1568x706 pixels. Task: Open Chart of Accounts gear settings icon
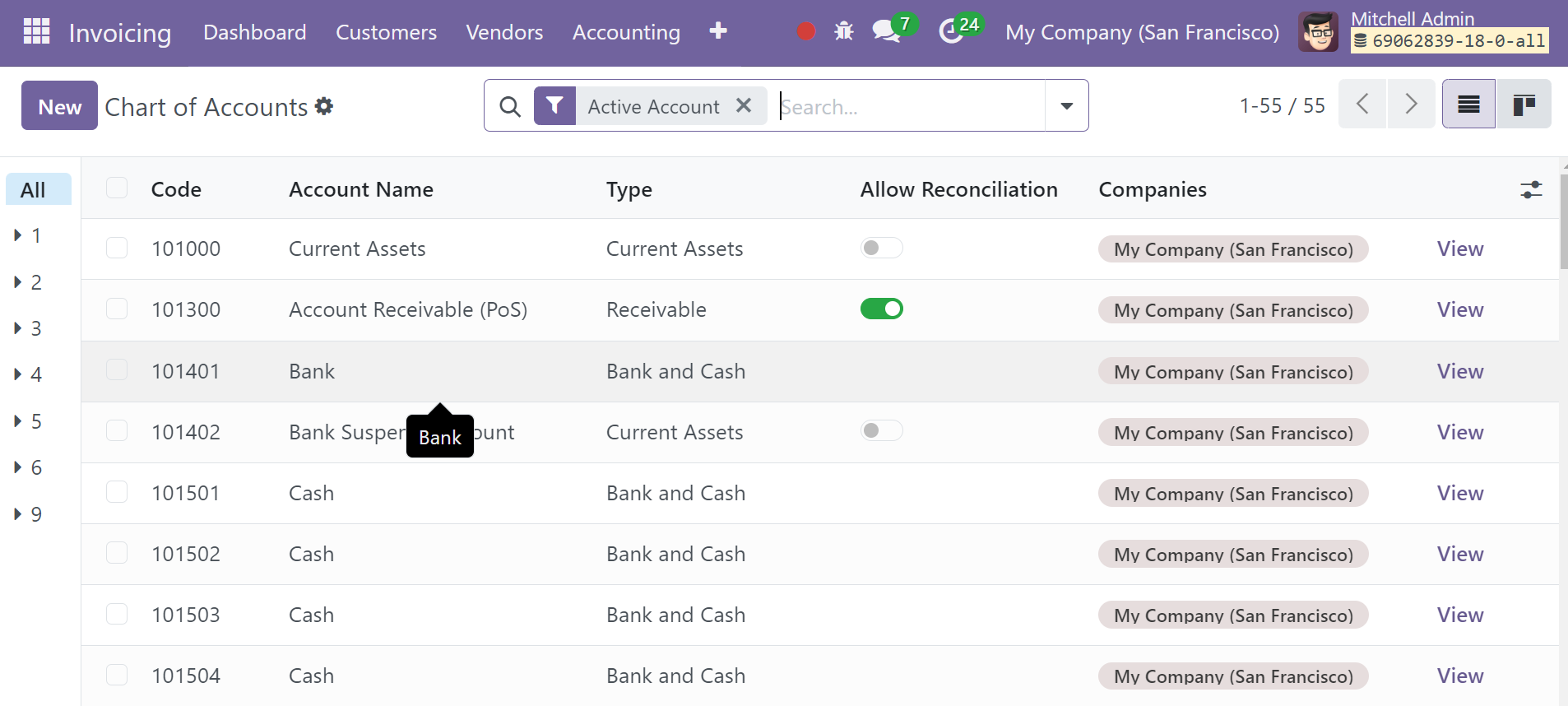(324, 106)
